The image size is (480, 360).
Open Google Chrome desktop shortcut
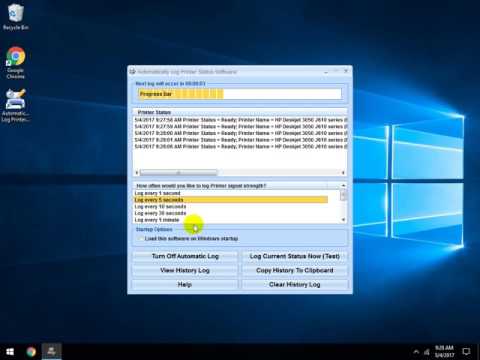[15, 63]
